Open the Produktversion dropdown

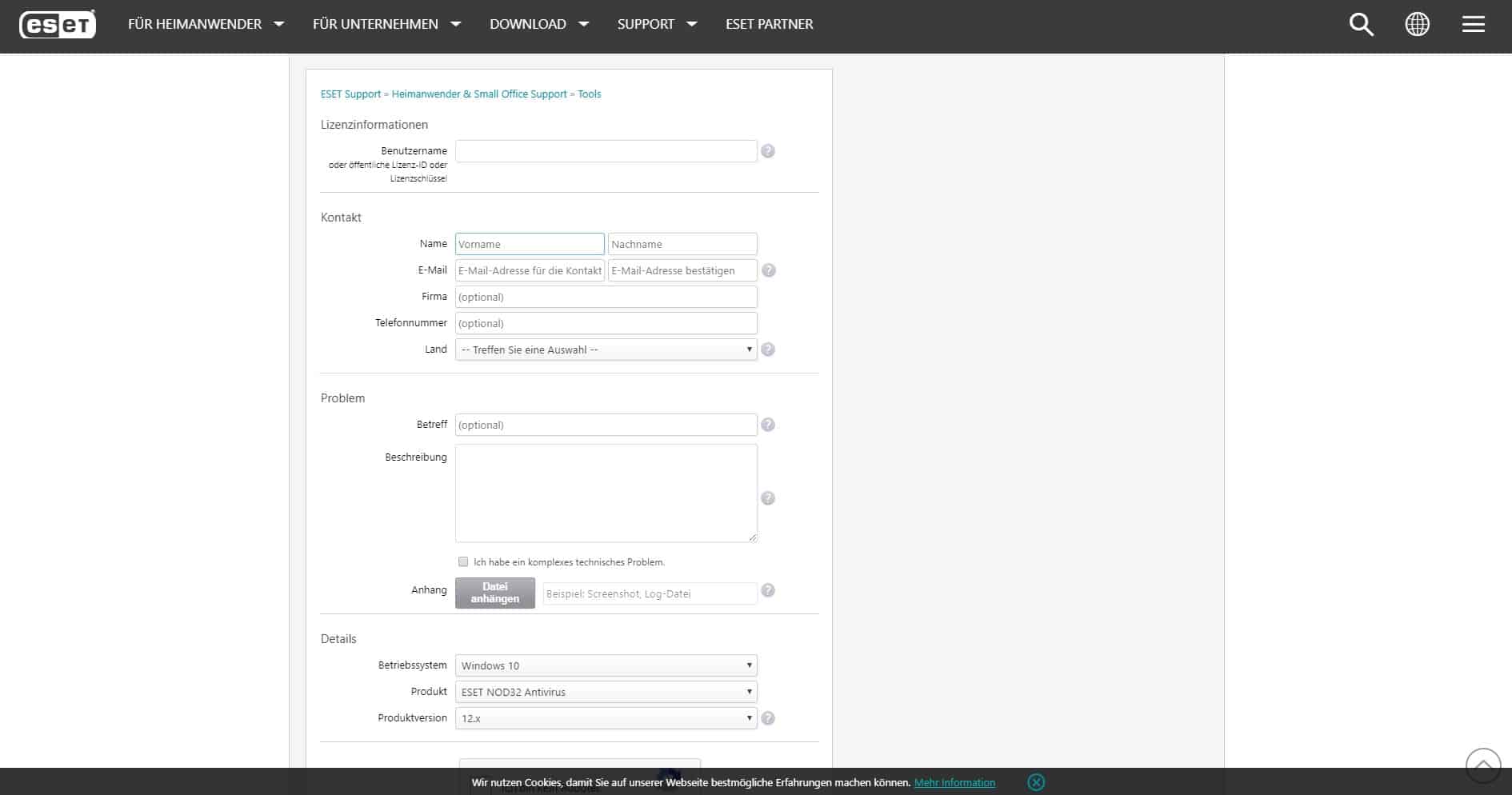606,718
